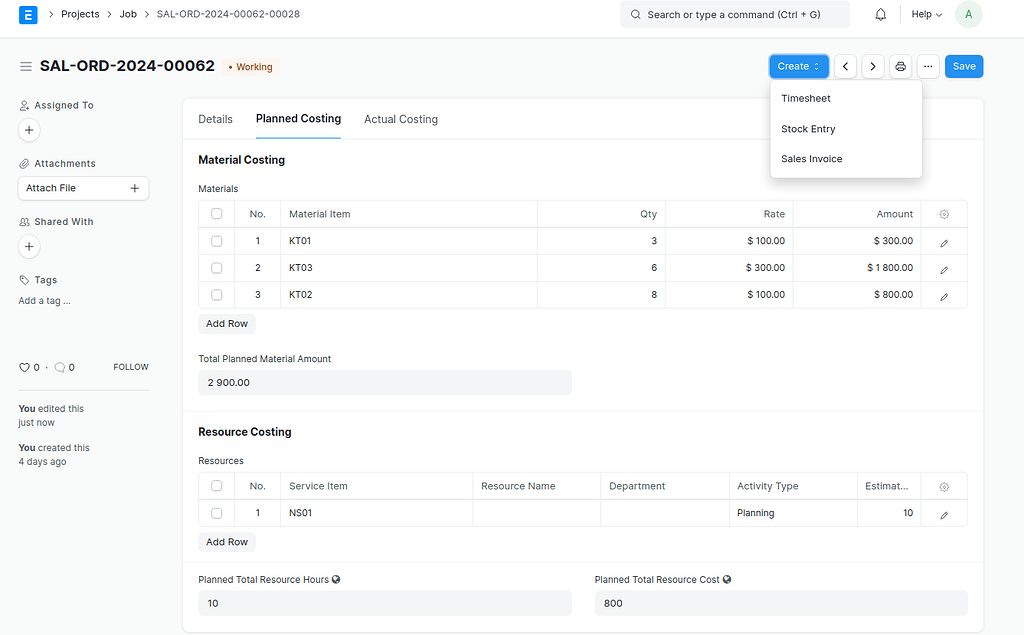
Task: Open the print icon in the toolbar
Action: point(900,65)
